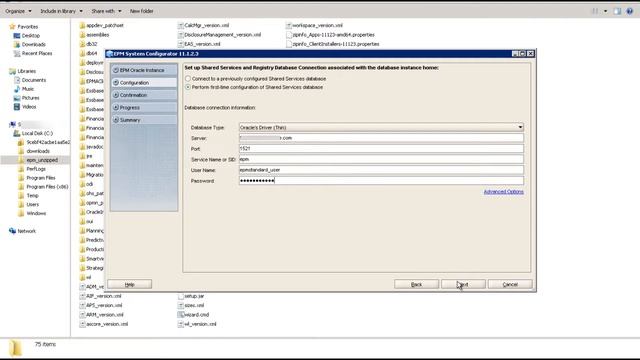Select zipinfo_ClientInstallers-11123.properties file icon
Viewport: 640px width, 360px height.
click(289, 44)
